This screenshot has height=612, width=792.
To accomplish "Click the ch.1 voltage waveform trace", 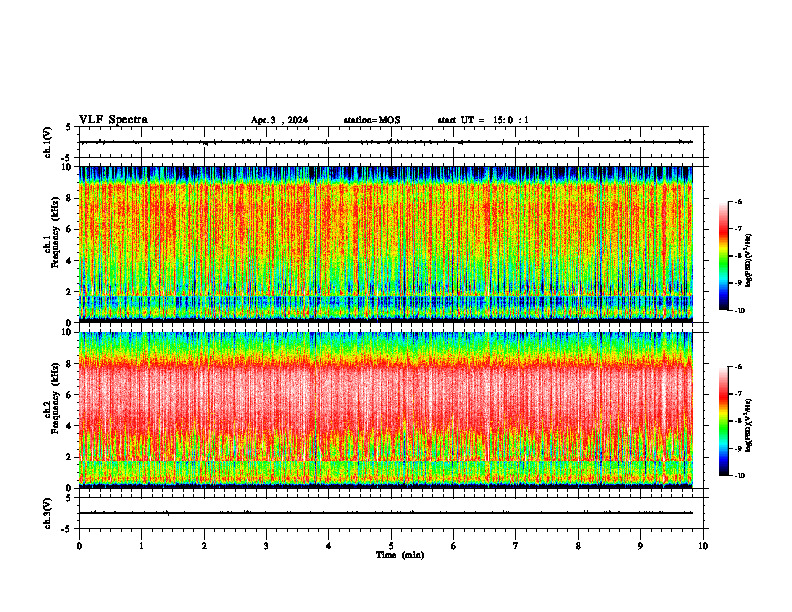I will (x=386, y=142).
